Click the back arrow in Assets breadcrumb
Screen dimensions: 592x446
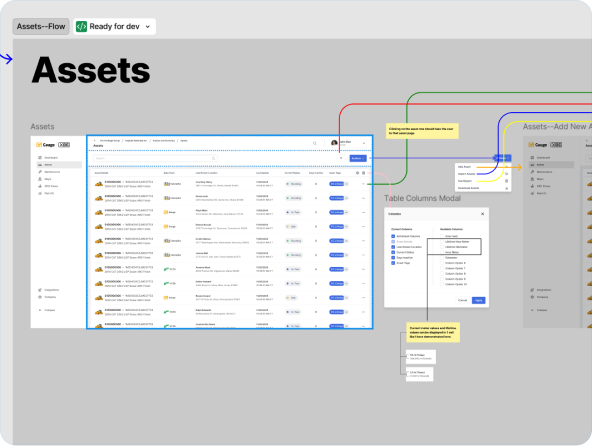(x=94, y=140)
